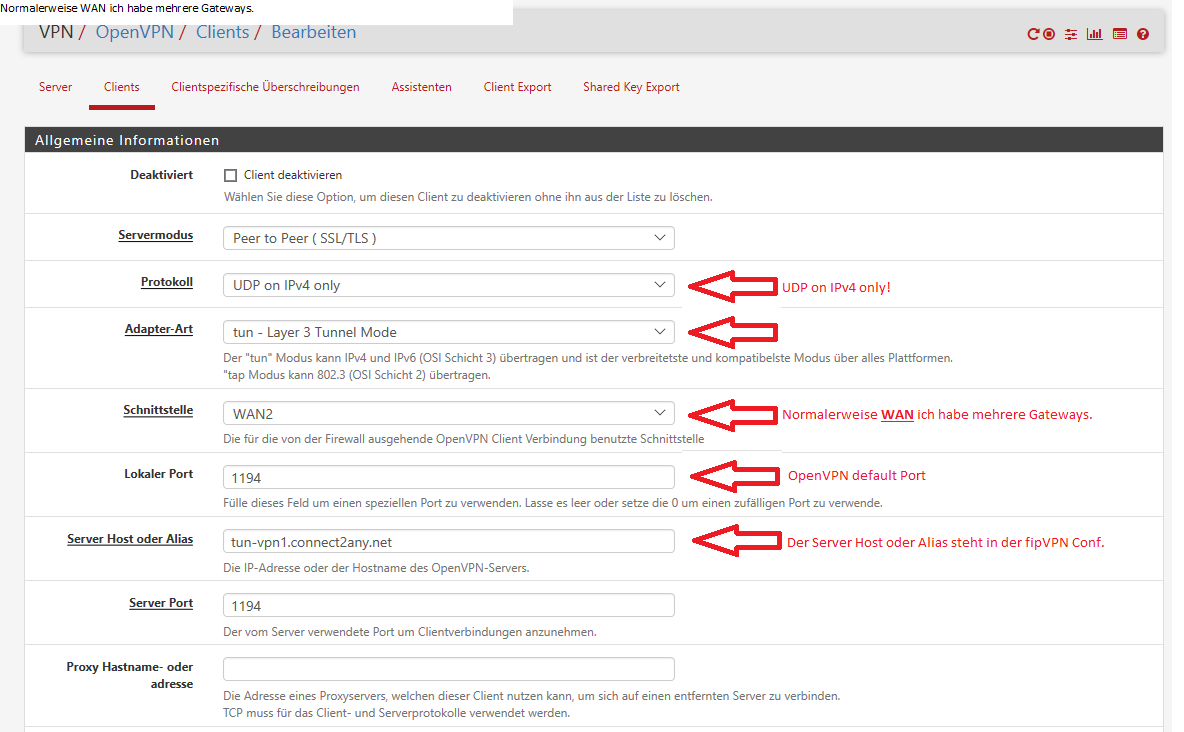
Task: Open the Clientspezifische Überschreibungen tab
Action: tap(265, 87)
